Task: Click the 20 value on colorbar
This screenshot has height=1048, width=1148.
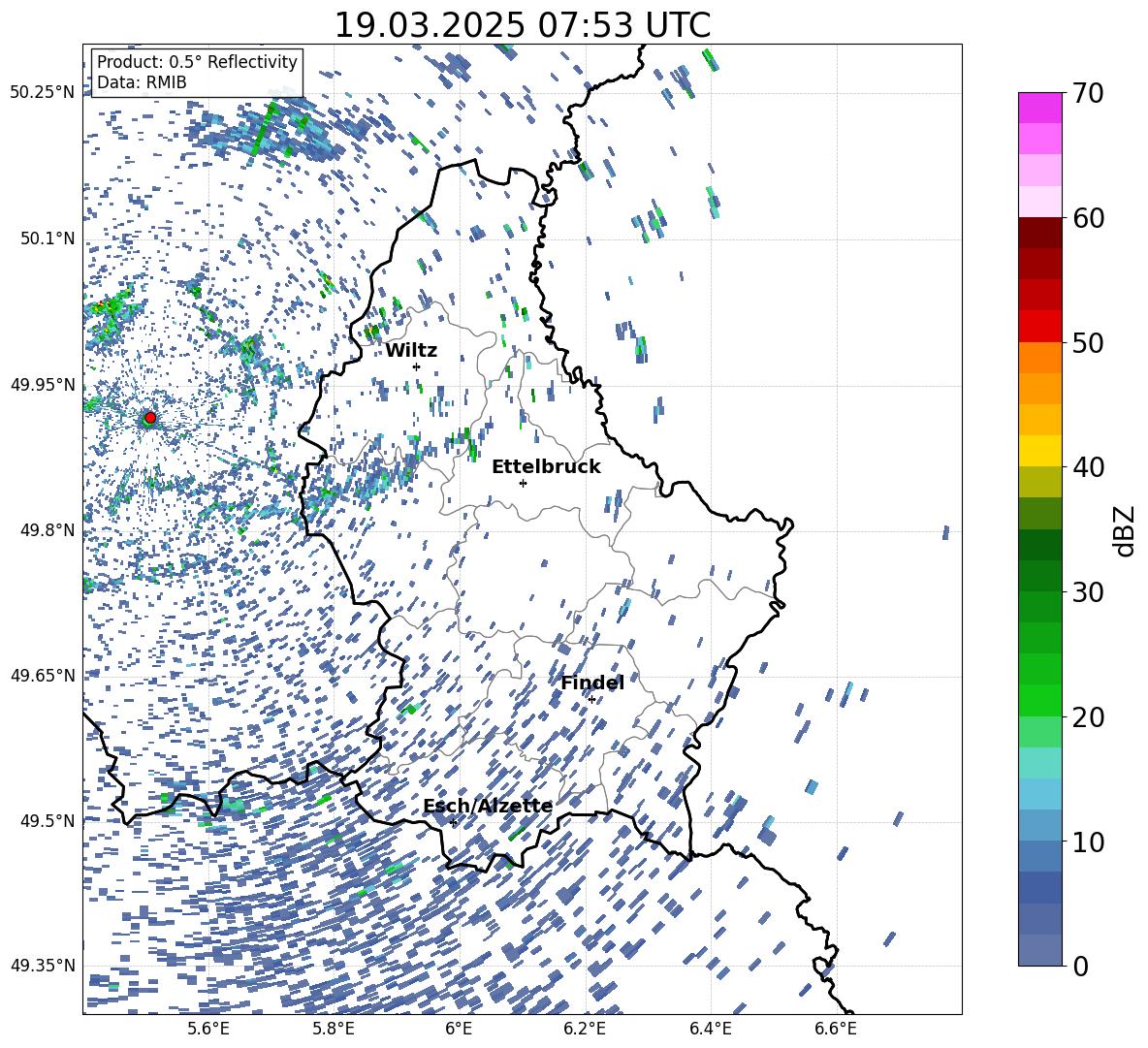Action: click(x=1088, y=717)
